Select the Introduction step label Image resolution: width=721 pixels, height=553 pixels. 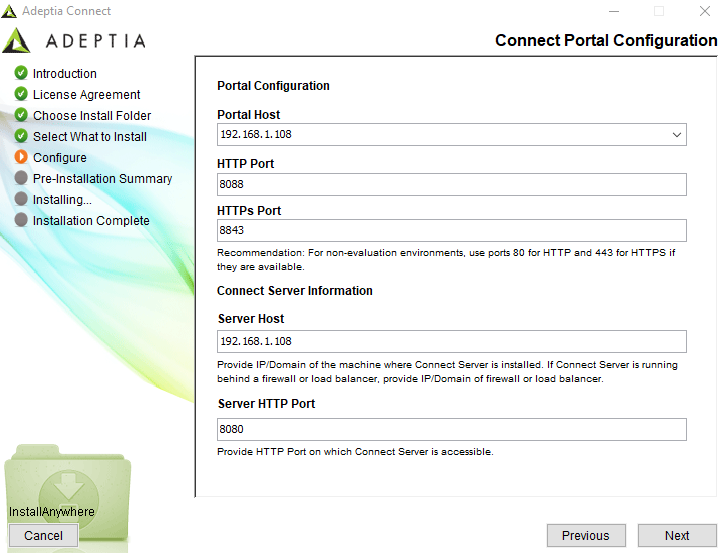(x=65, y=74)
